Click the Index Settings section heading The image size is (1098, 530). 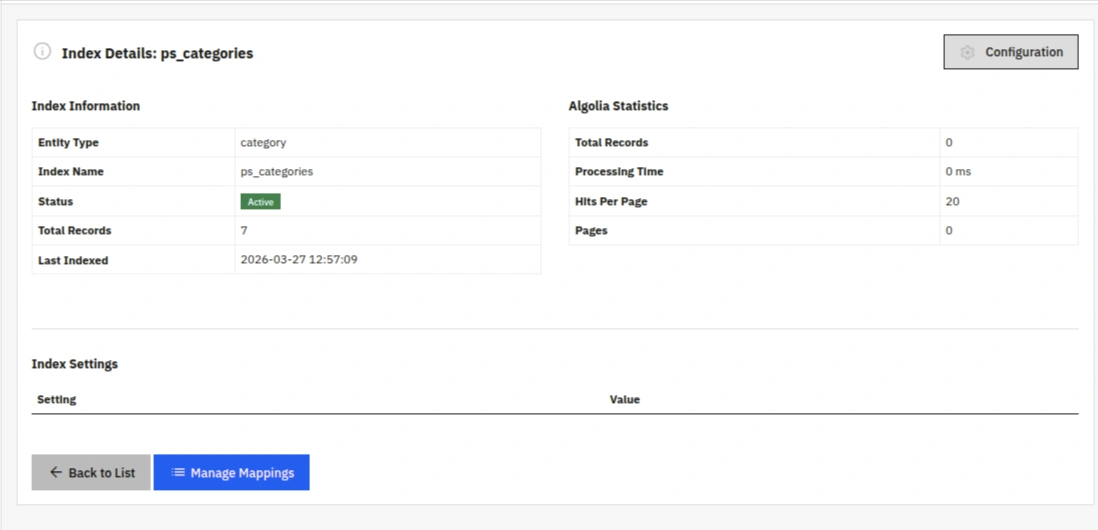75,364
